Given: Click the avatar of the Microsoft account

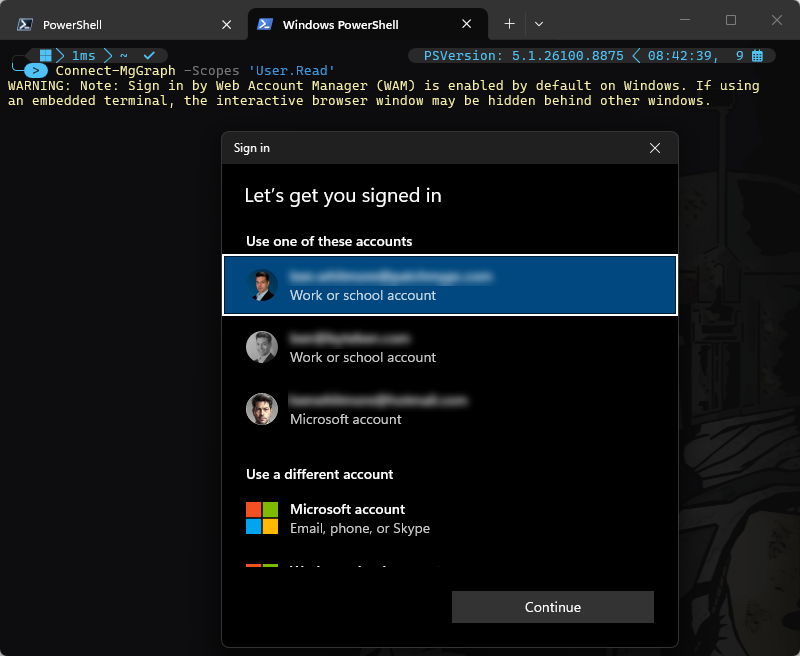Looking at the screenshot, I should tap(262, 409).
